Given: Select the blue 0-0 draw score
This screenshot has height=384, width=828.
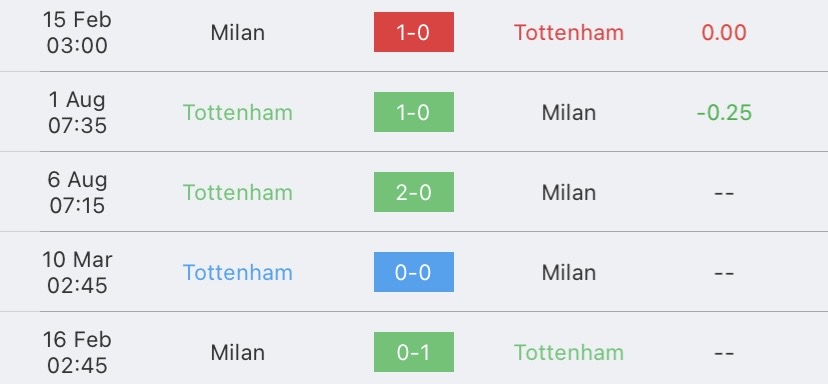Looking at the screenshot, I should tap(413, 272).
